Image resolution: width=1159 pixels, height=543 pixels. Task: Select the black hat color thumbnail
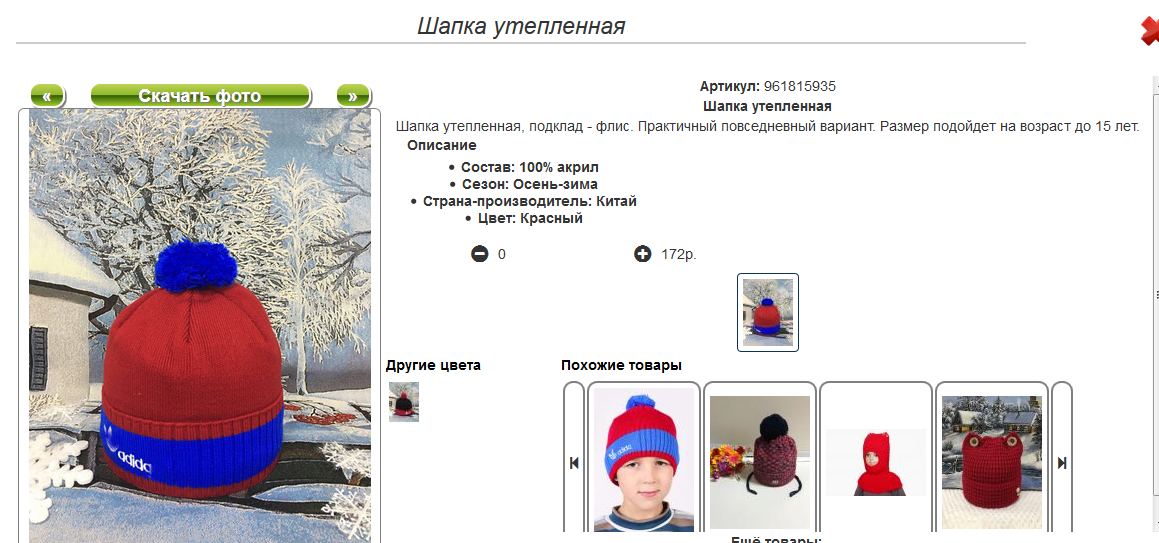404,402
